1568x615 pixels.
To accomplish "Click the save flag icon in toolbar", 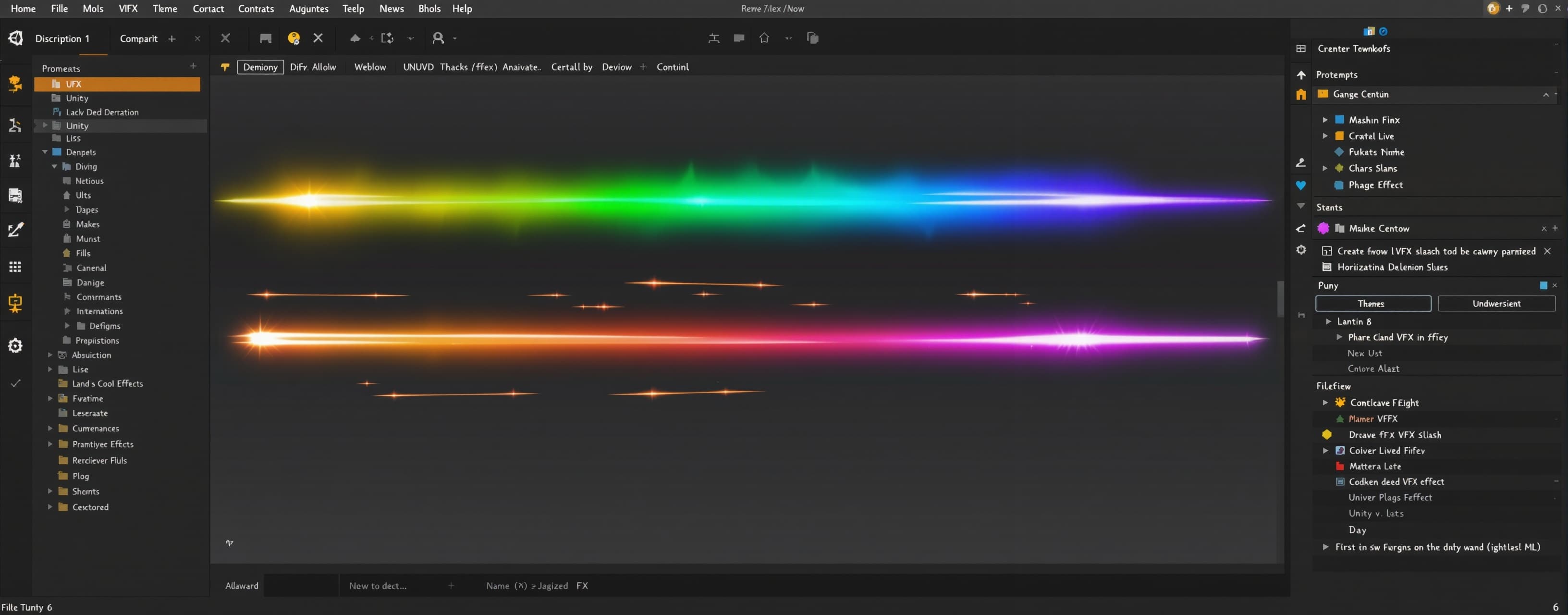I will [265, 38].
